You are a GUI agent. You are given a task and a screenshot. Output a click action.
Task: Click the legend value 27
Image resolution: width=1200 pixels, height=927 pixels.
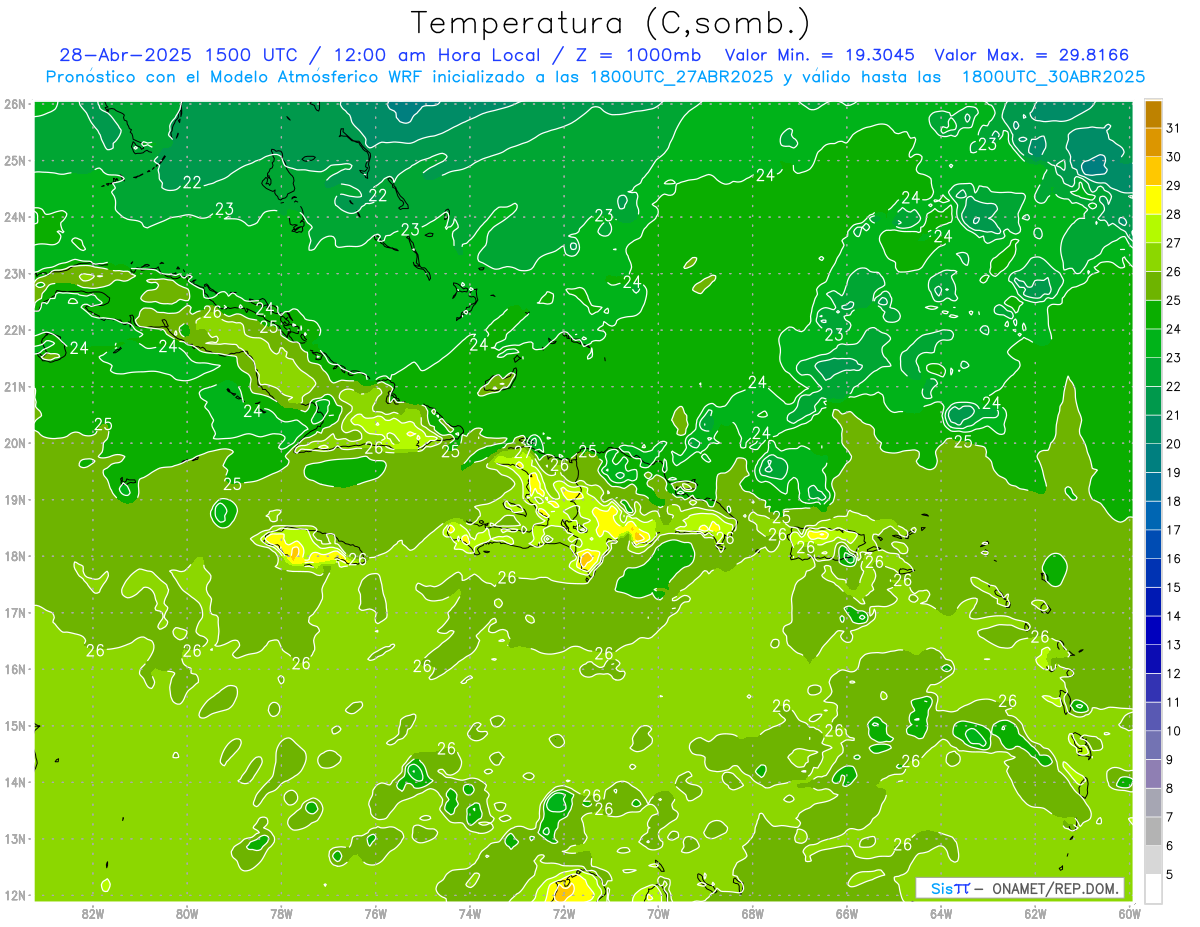point(1174,243)
